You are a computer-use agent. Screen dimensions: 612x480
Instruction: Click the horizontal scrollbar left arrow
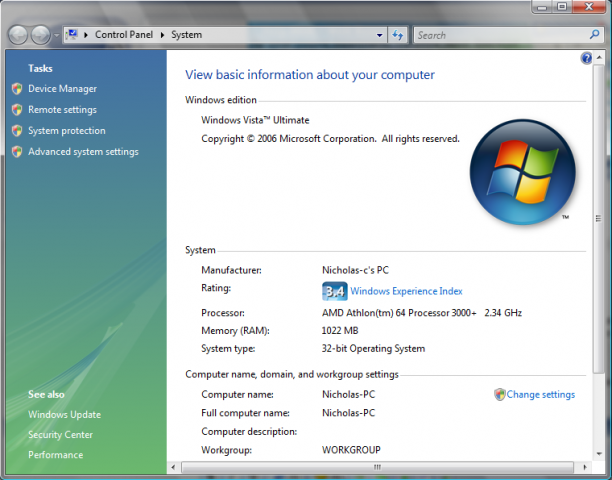pyautogui.click(x=173, y=467)
